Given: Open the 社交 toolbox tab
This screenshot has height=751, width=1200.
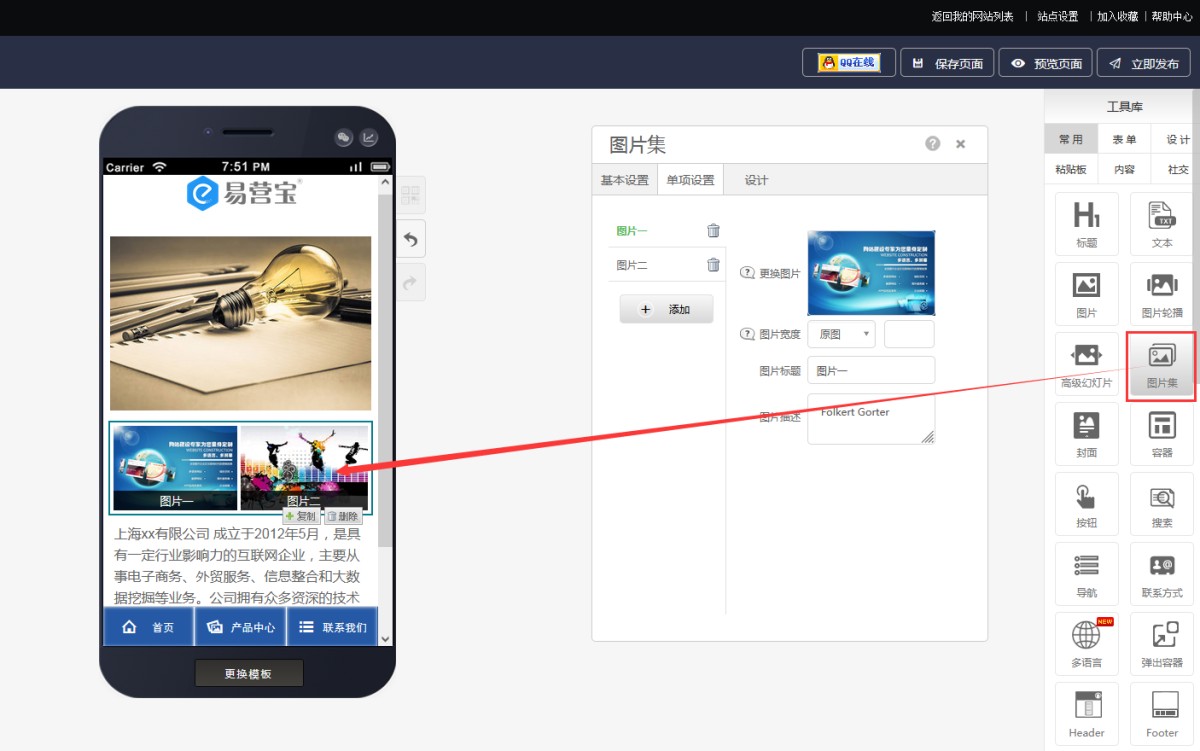Looking at the screenshot, I should coord(1176,169).
